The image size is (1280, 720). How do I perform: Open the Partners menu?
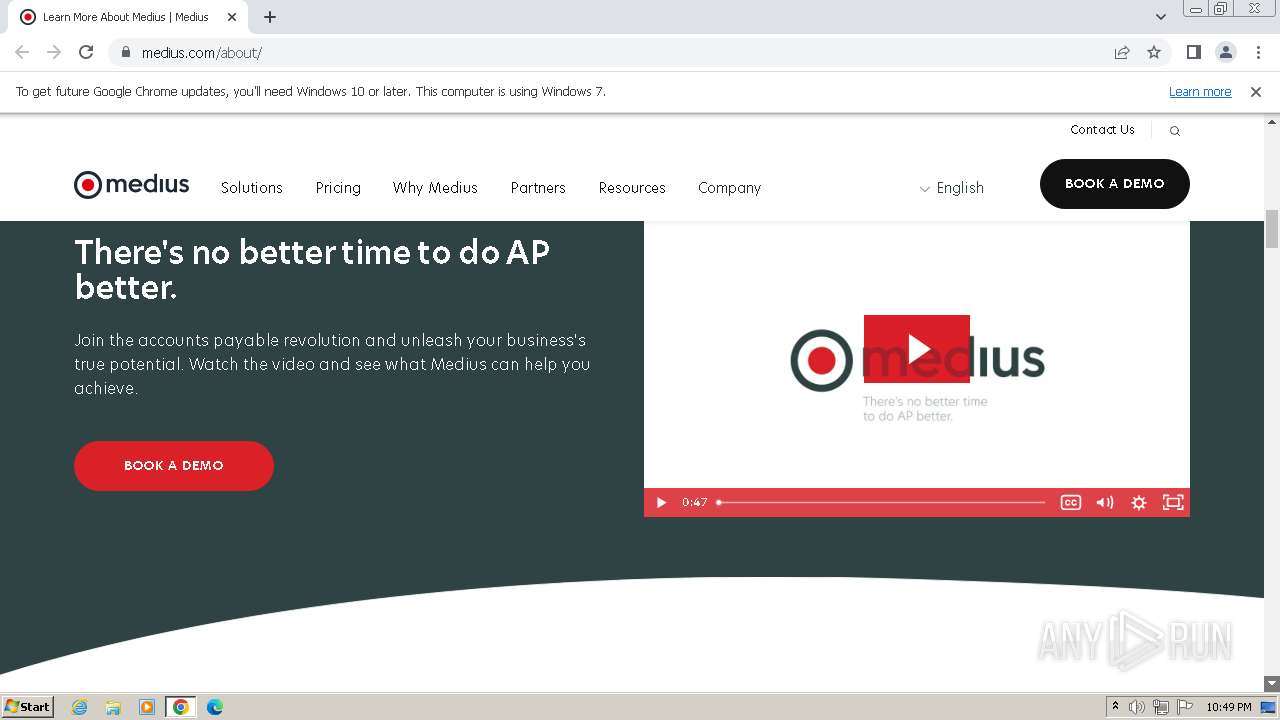[x=538, y=188]
